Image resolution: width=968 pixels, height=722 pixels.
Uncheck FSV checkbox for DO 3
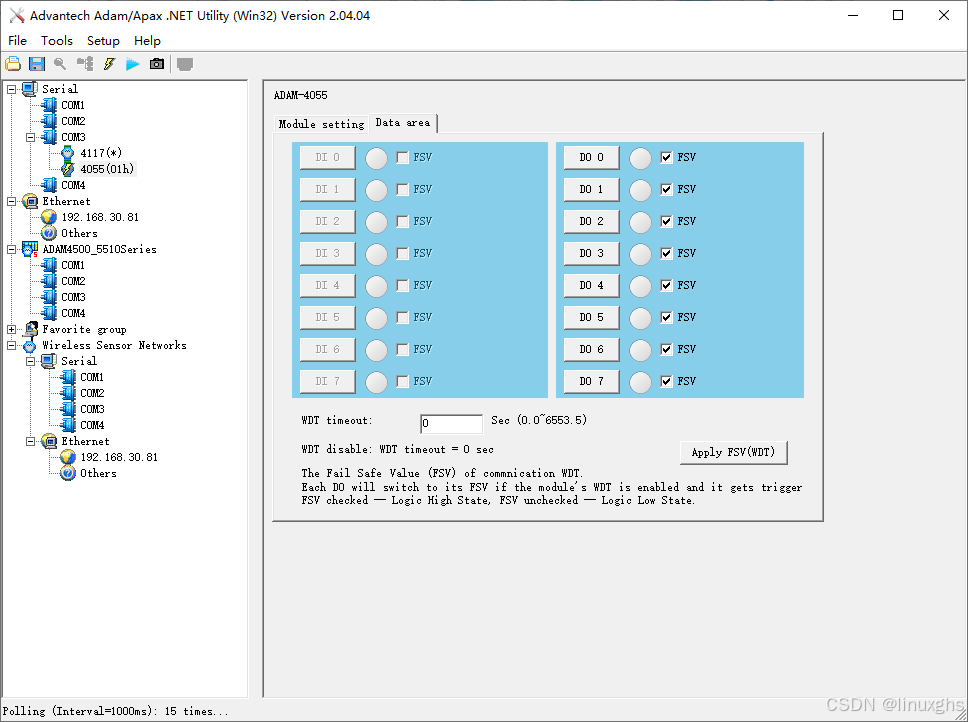(666, 253)
